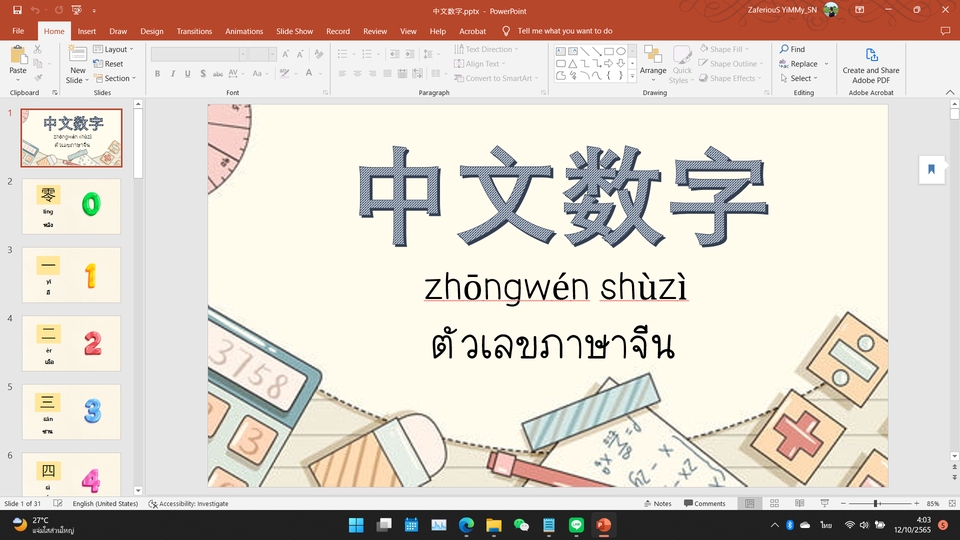Image resolution: width=960 pixels, height=540 pixels.
Task: Collapse the ribbon arrow
Action: 950,92
